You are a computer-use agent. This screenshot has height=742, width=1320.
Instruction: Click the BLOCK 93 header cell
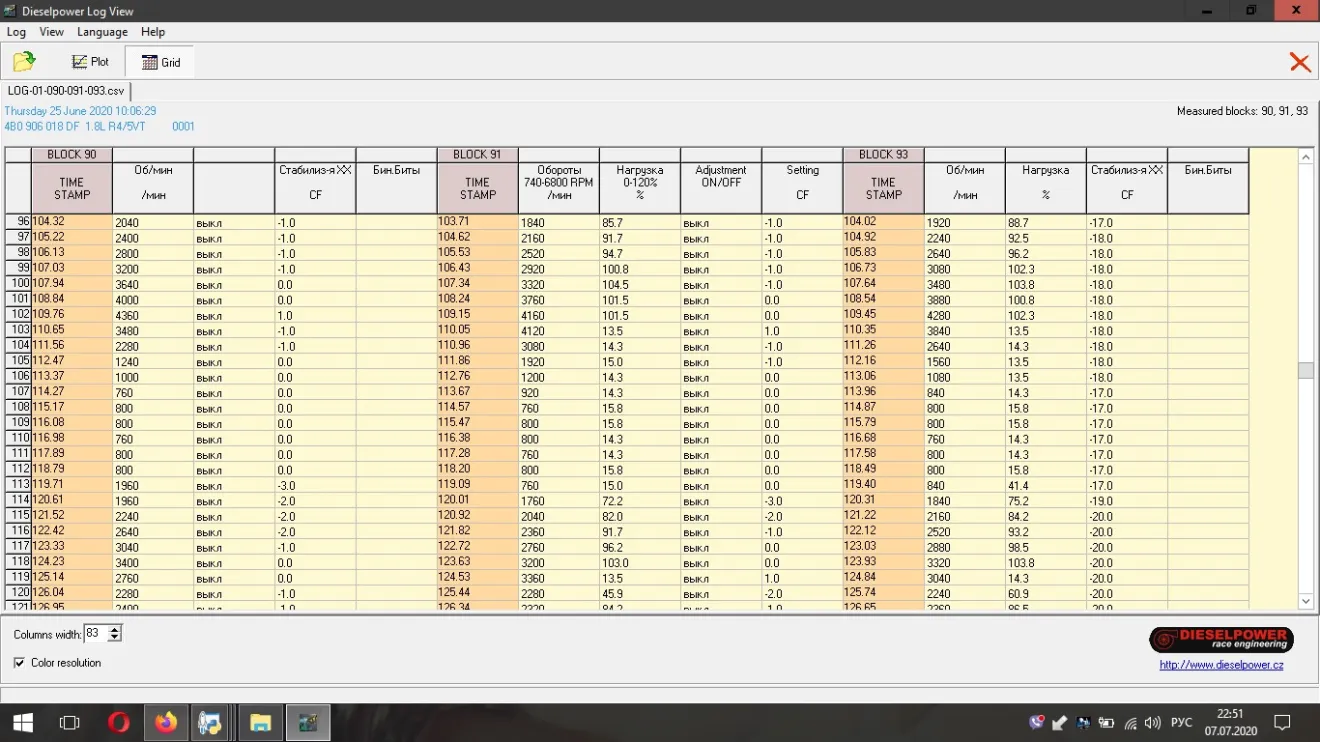tap(883, 155)
